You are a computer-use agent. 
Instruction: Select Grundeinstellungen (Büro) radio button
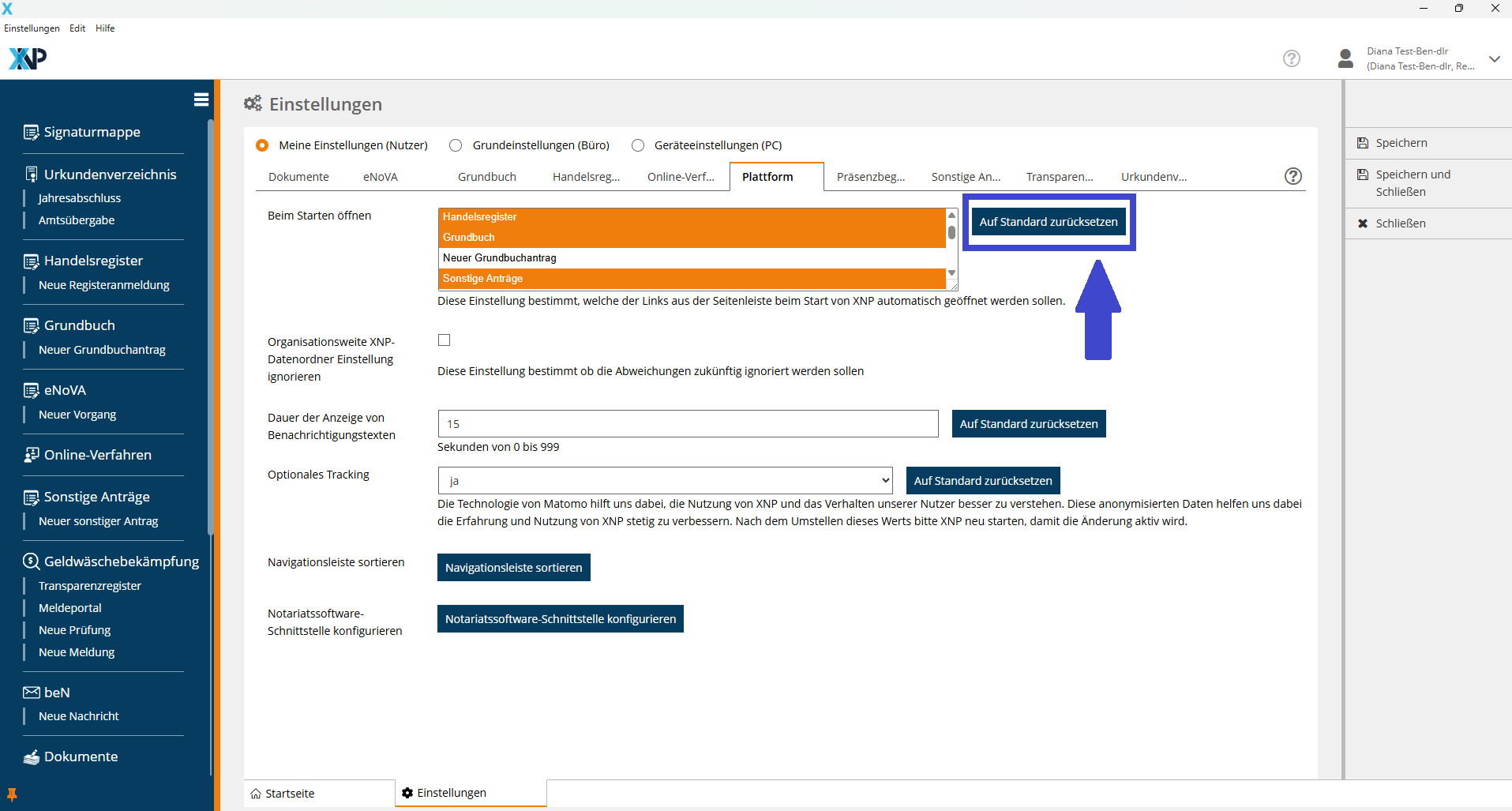coord(456,145)
